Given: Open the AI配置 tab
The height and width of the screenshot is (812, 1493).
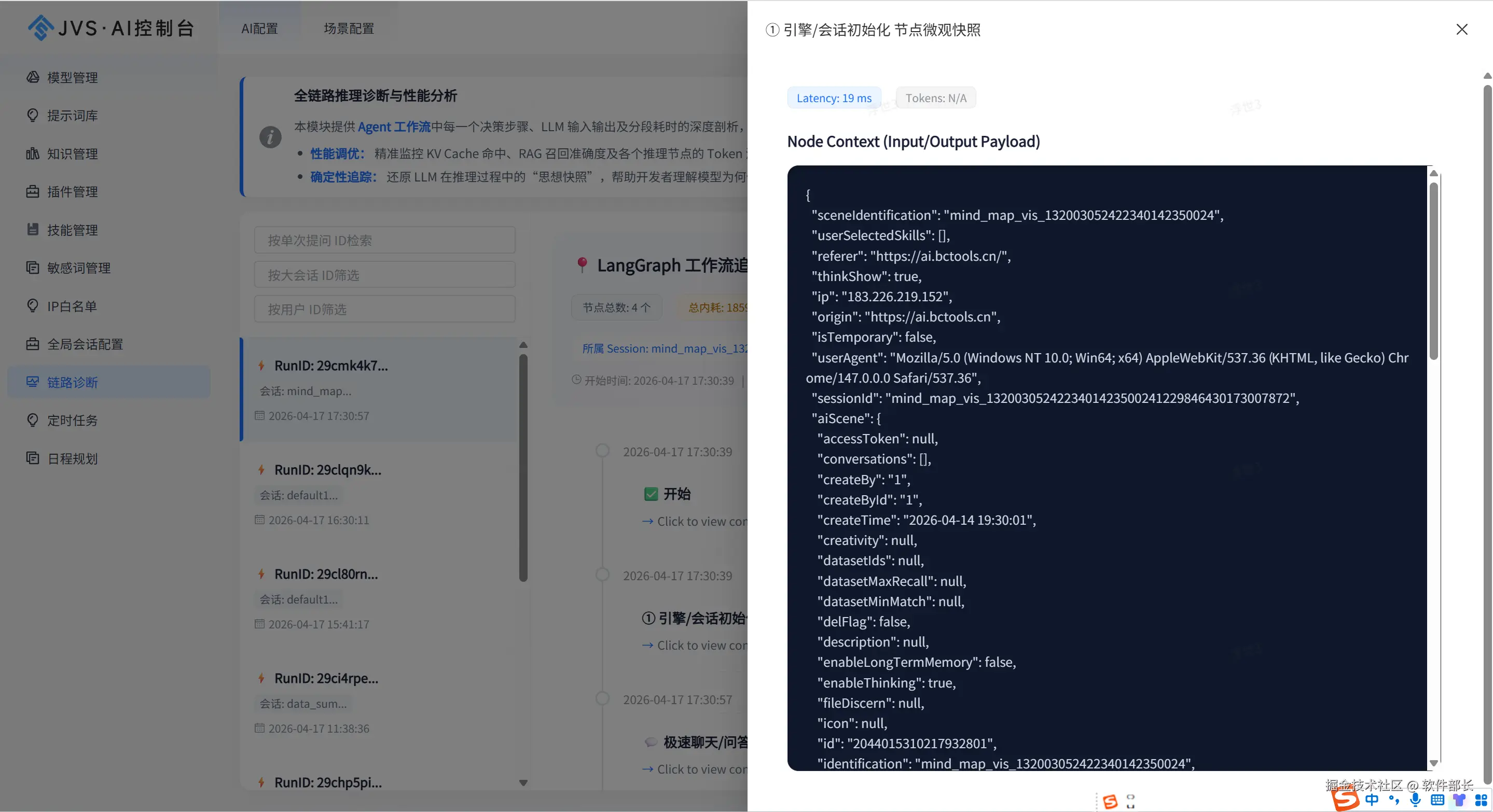Looking at the screenshot, I should (x=260, y=29).
